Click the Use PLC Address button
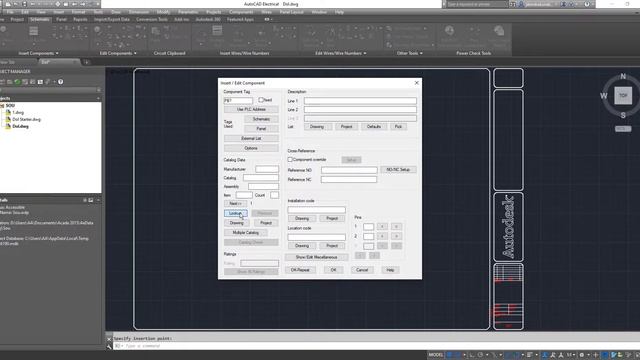The height and width of the screenshot is (360, 640). tap(251, 109)
